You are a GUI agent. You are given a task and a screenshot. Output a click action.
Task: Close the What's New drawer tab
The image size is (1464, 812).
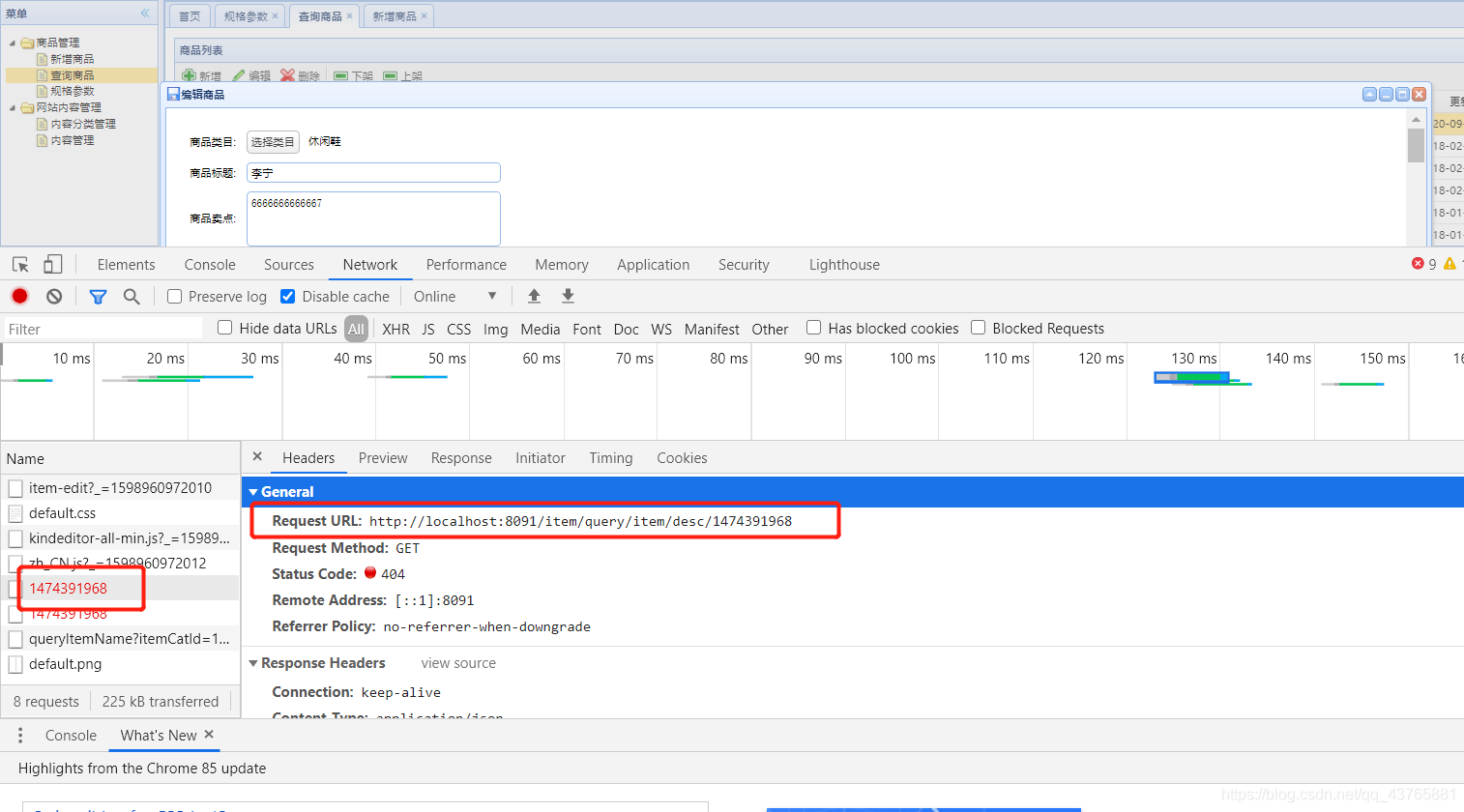pyautogui.click(x=209, y=735)
